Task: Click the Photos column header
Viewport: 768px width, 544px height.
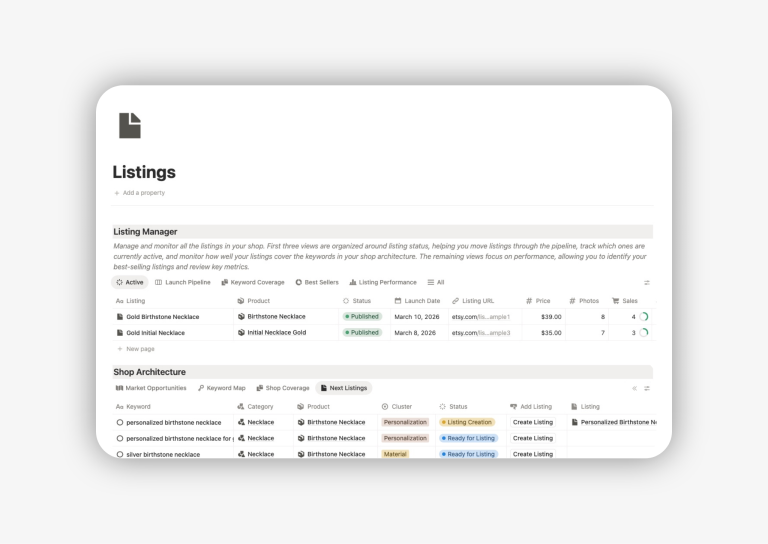Action: point(584,301)
